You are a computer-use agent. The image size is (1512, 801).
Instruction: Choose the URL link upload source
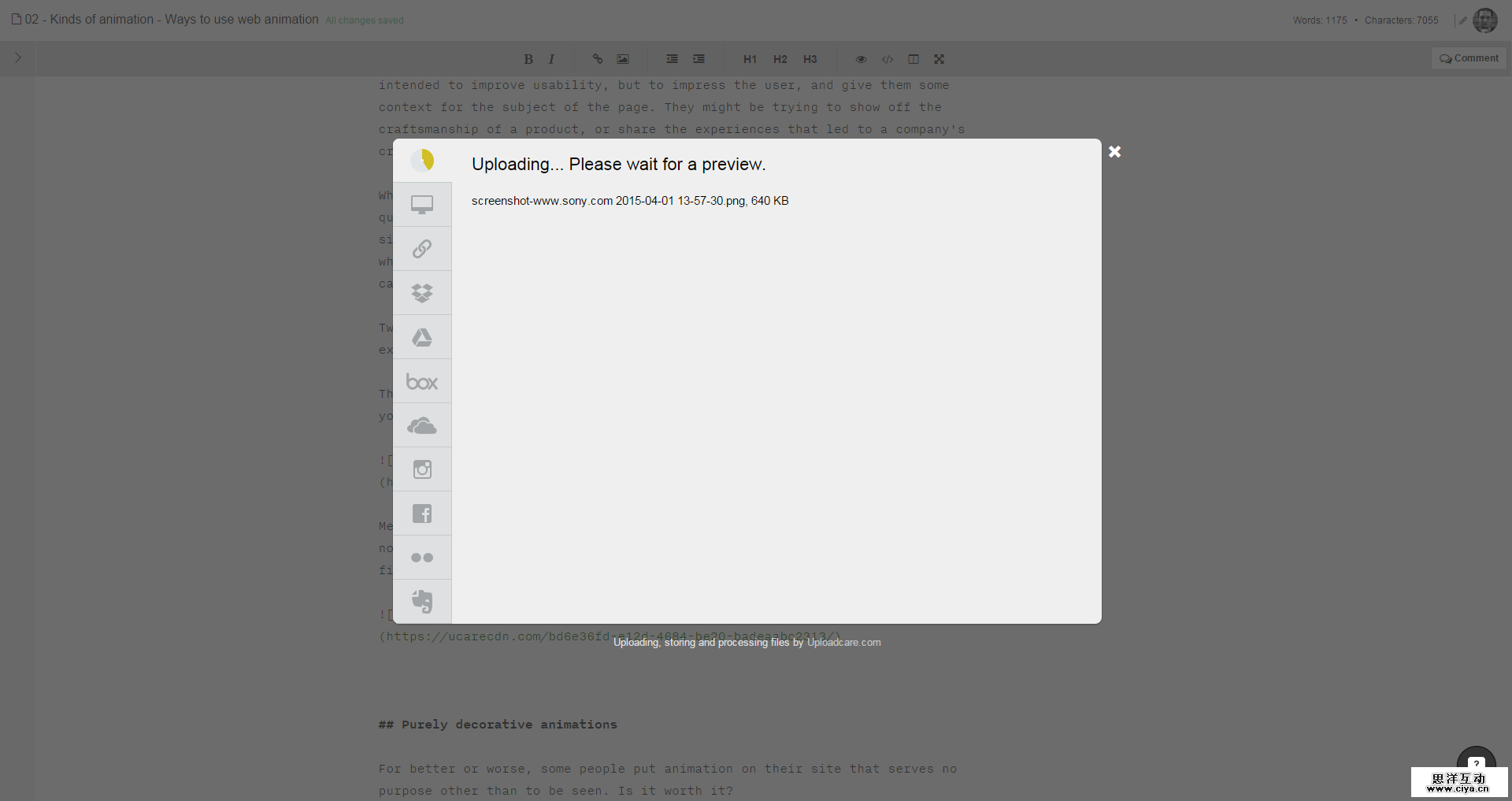[422, 249]
